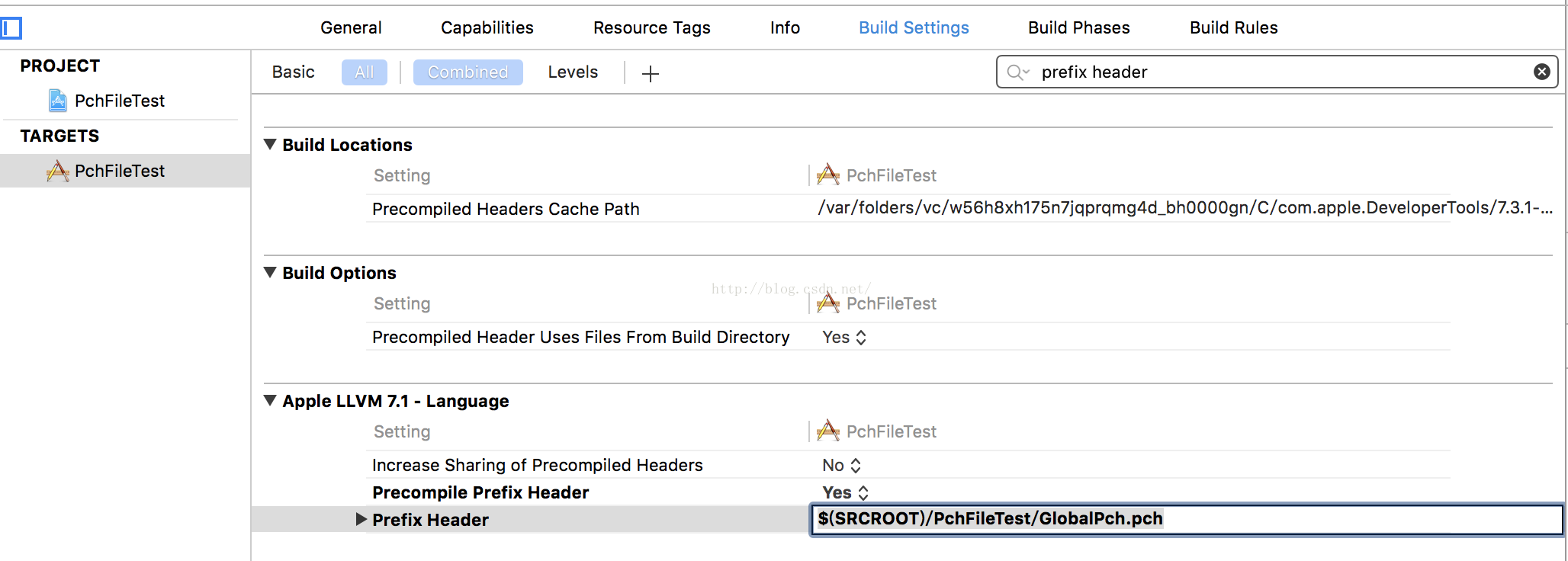Open Yes dropdown for Precompile Prefix Header

click(x=846, y=492)
